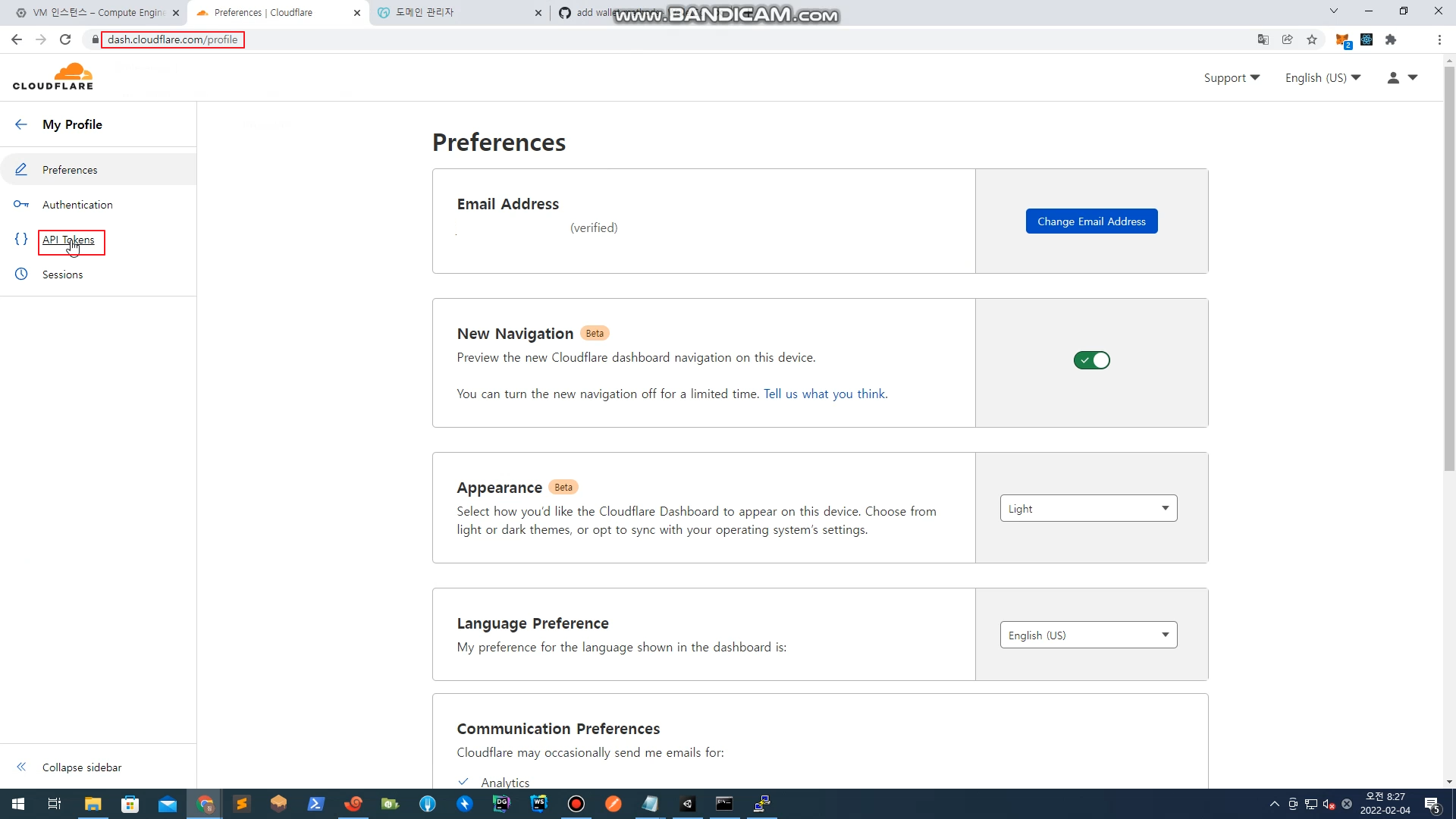Screen dimensions: 1456x819
Task: Open the Appearance Light dropdown
Action: click(1088, 508)
